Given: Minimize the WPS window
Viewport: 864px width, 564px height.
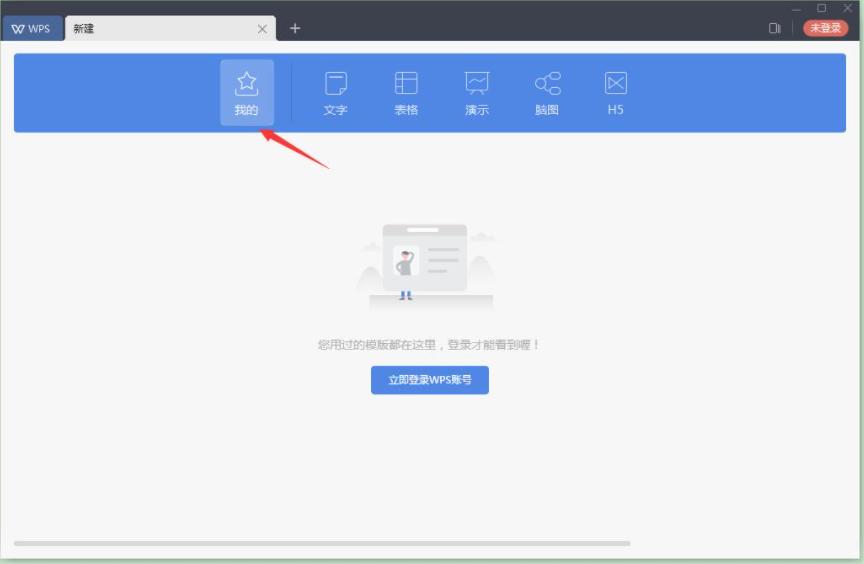Looking at the screenshot, I should click(x=796, y=8).
